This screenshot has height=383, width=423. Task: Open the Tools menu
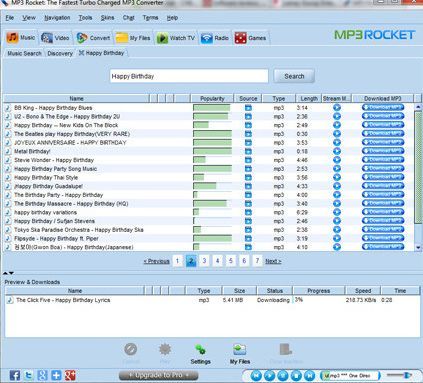[x=85, y=18]
